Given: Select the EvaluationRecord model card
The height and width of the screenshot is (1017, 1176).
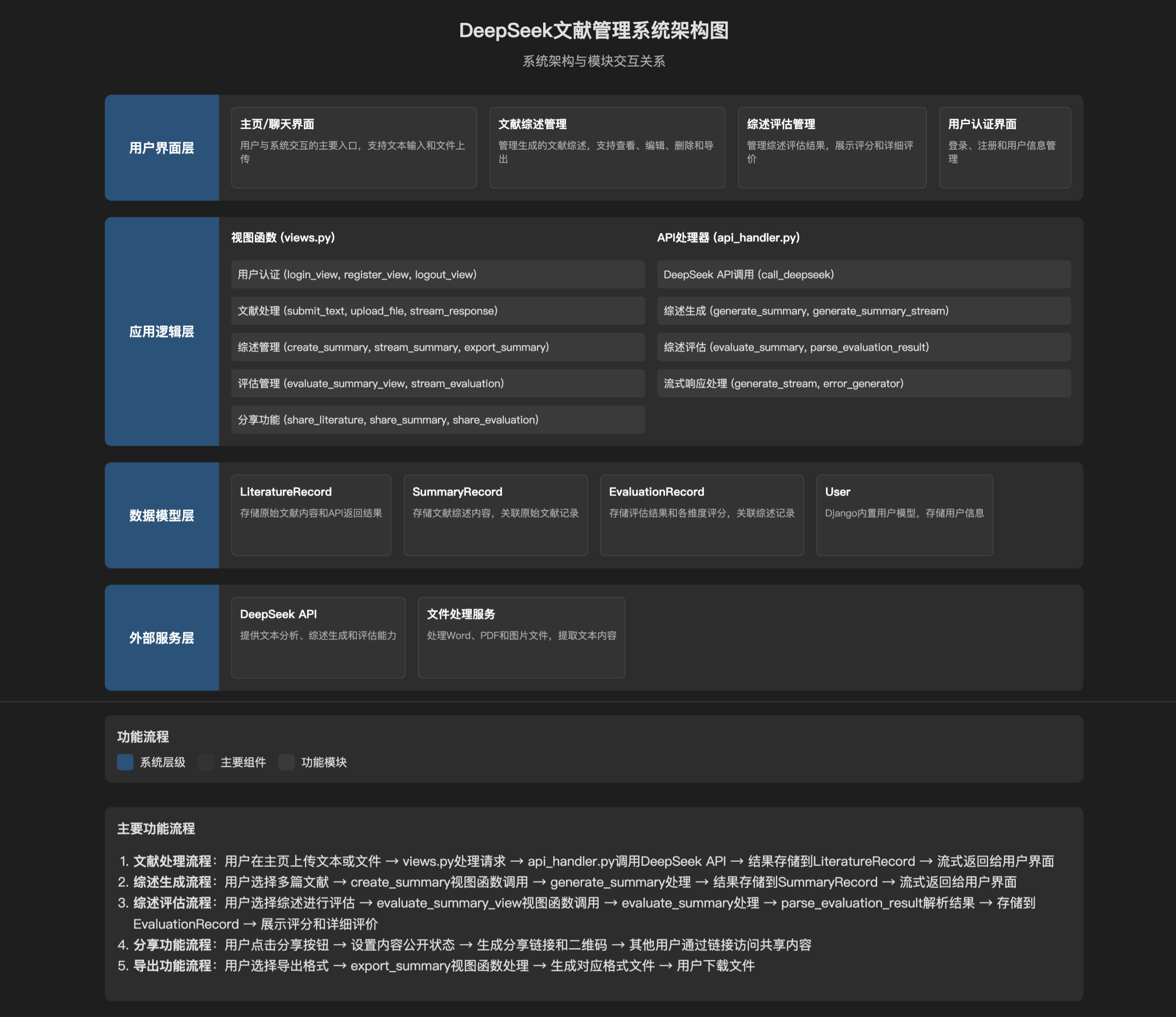Looking at the screenshot, I should coord(702,515).
